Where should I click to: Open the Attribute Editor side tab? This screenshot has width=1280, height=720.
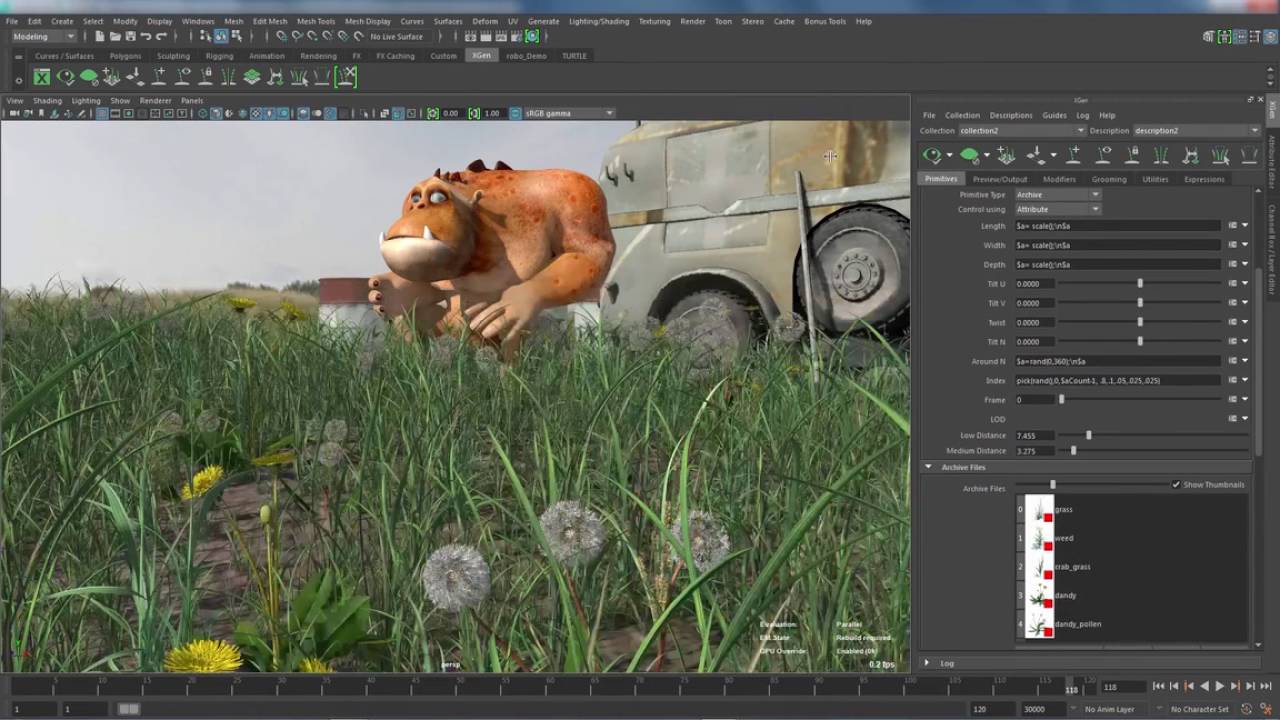(1272, 164)
